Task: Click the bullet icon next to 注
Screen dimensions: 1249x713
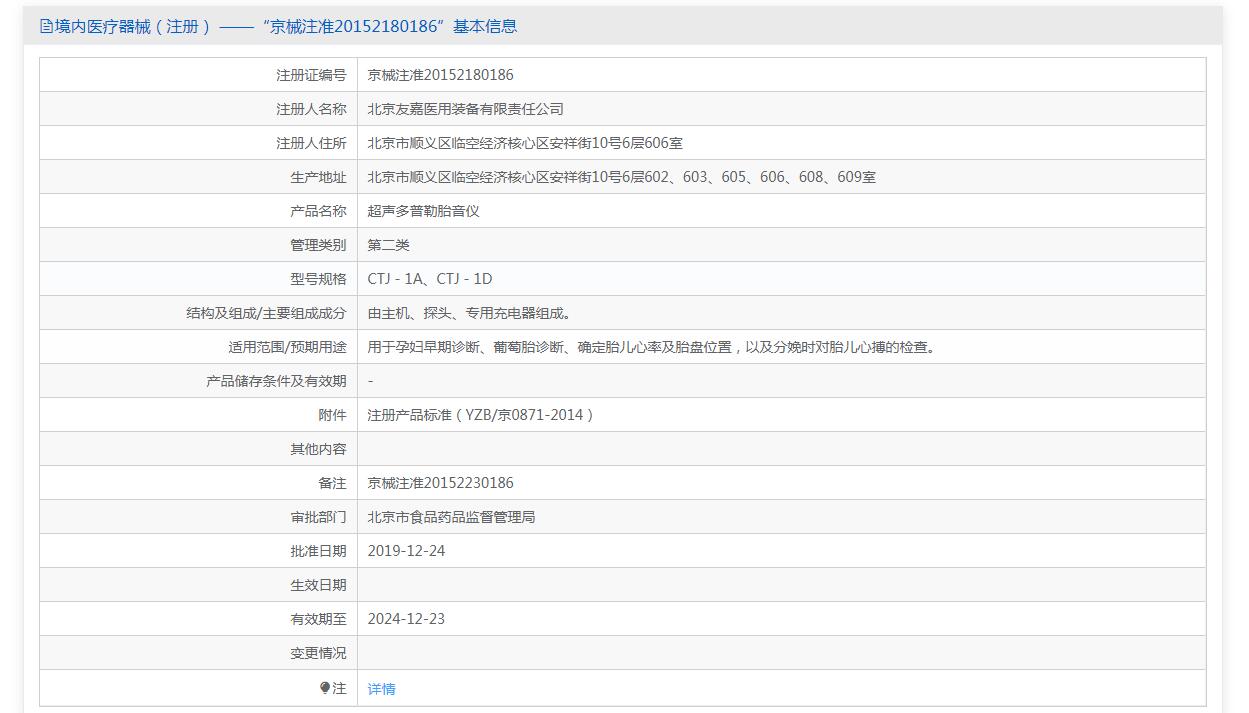Action: point(325,687)
